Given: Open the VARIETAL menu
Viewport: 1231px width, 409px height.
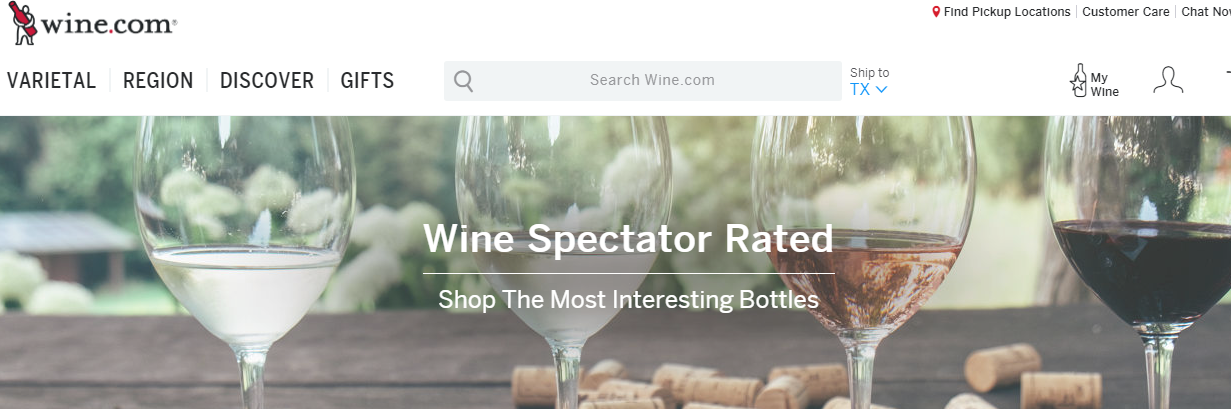Looking at the screenshot, I should pos(52,81).
